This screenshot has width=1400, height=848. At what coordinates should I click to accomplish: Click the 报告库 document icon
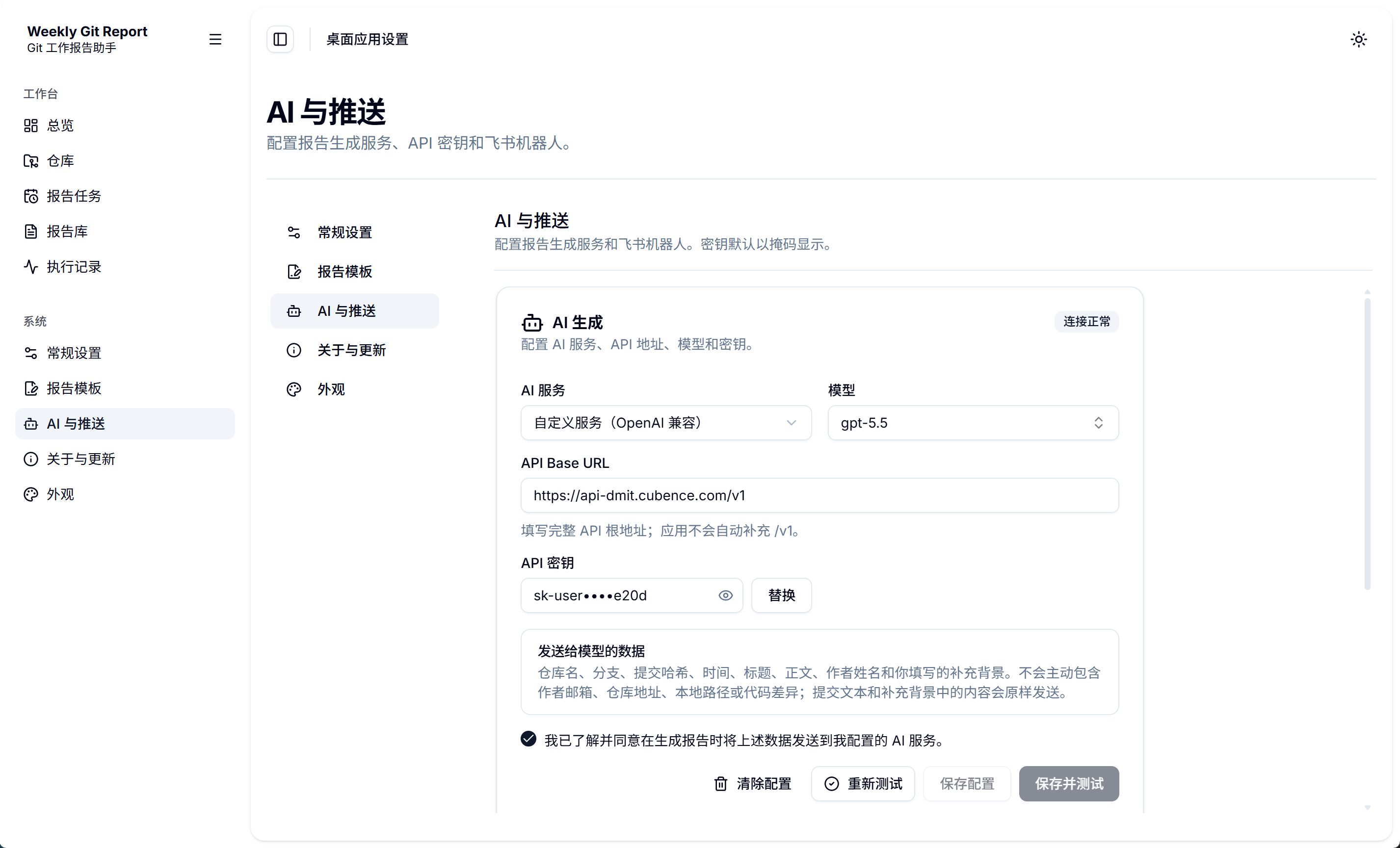tap(31, 231)
